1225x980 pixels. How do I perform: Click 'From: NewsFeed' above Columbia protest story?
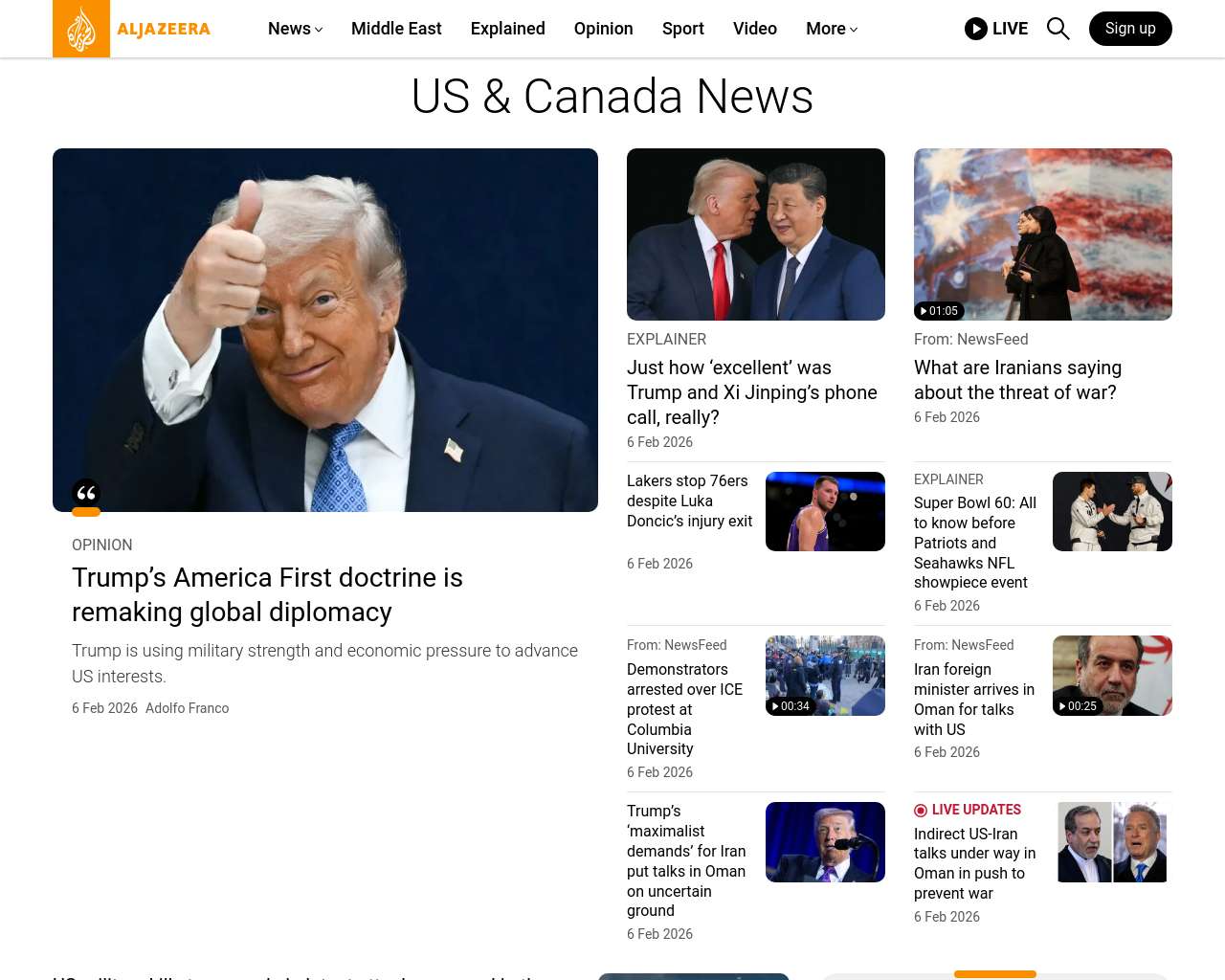[x=677, y=645]
